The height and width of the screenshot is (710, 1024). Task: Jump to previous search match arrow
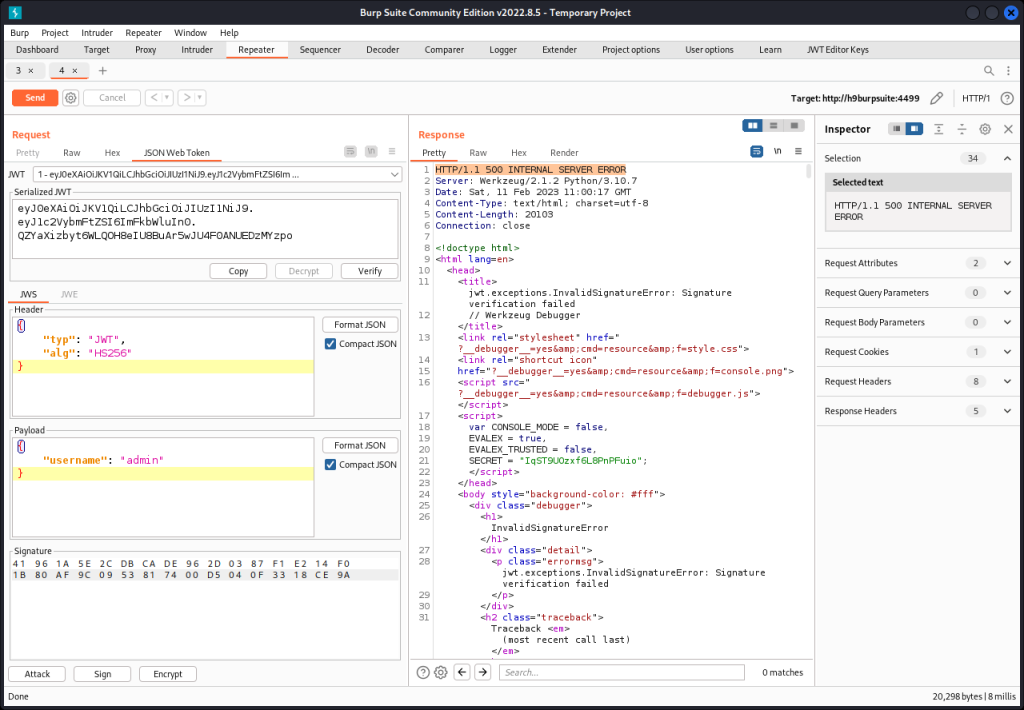pos(462,672)
